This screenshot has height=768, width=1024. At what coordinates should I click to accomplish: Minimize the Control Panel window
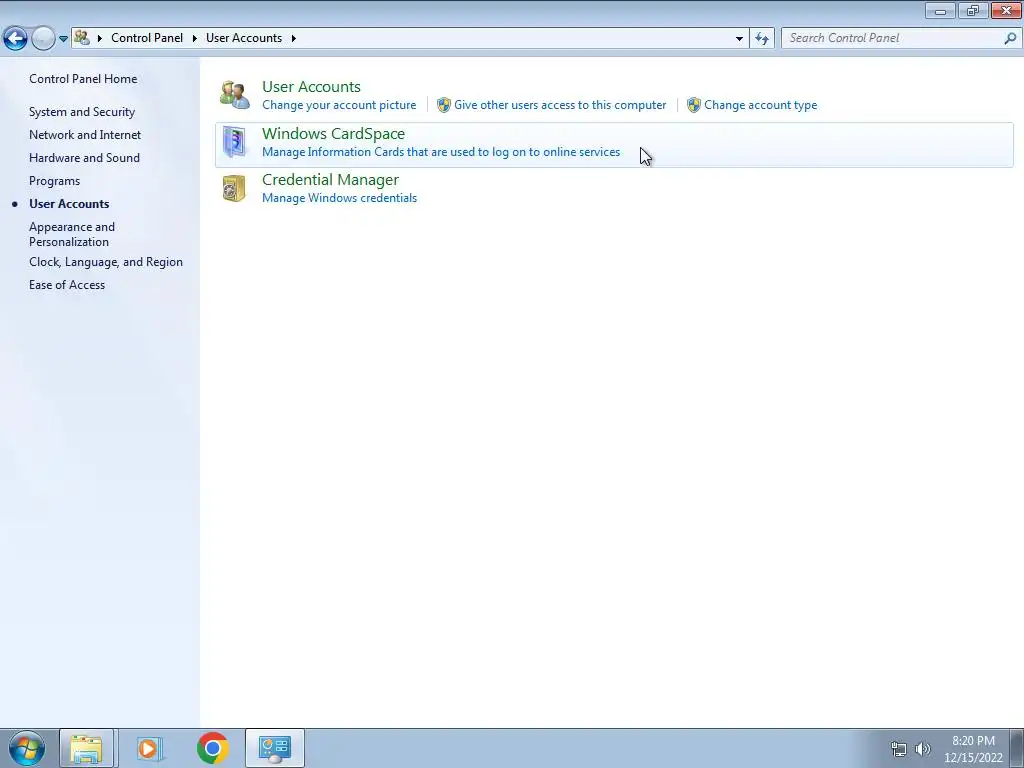(x=940, y=10)
